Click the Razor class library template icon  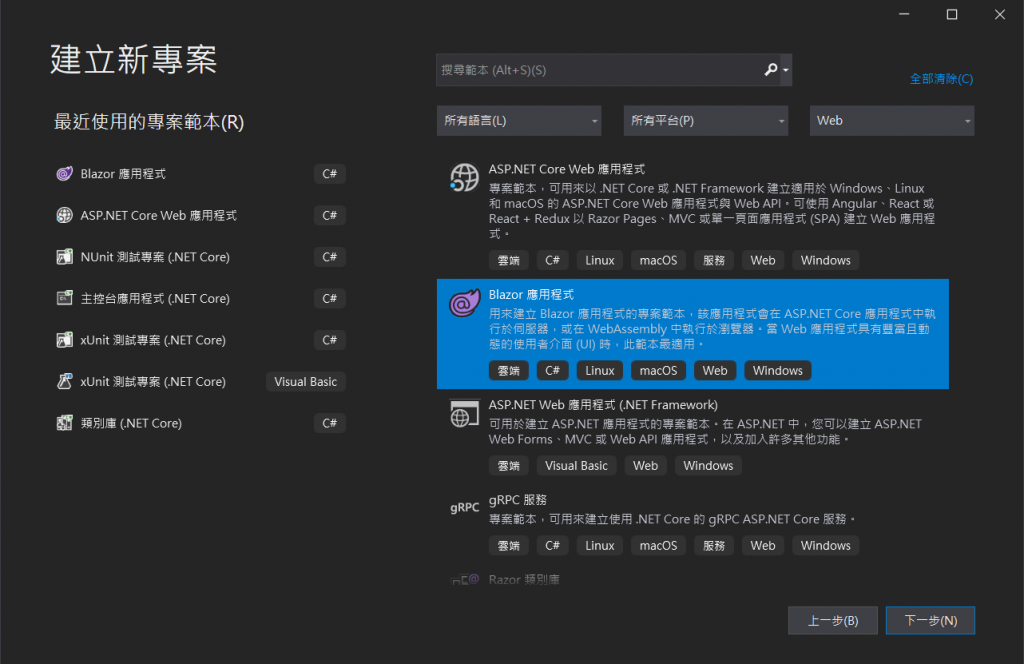coord(464,579)
